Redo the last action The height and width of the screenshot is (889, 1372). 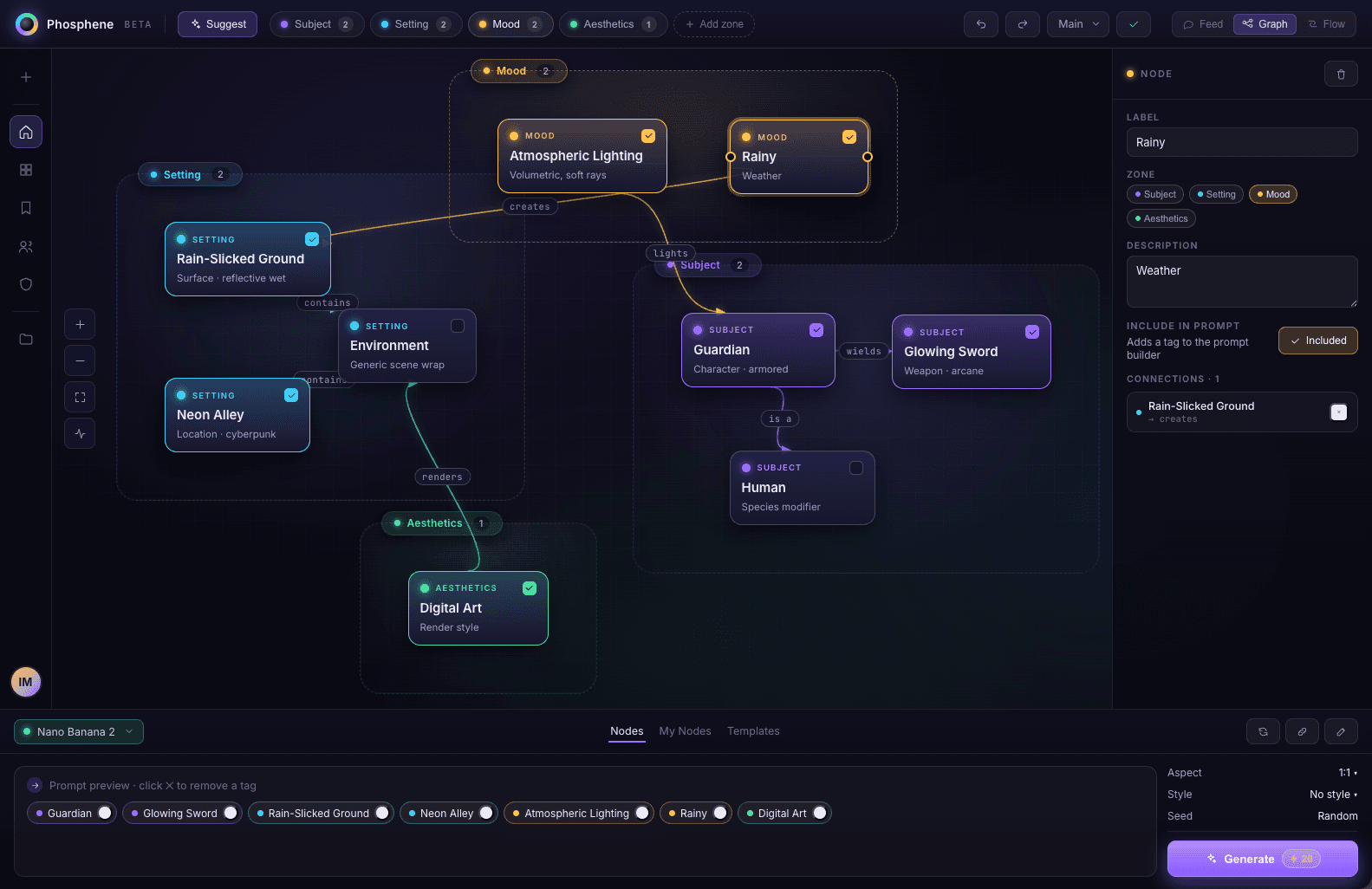[1023, 24]
